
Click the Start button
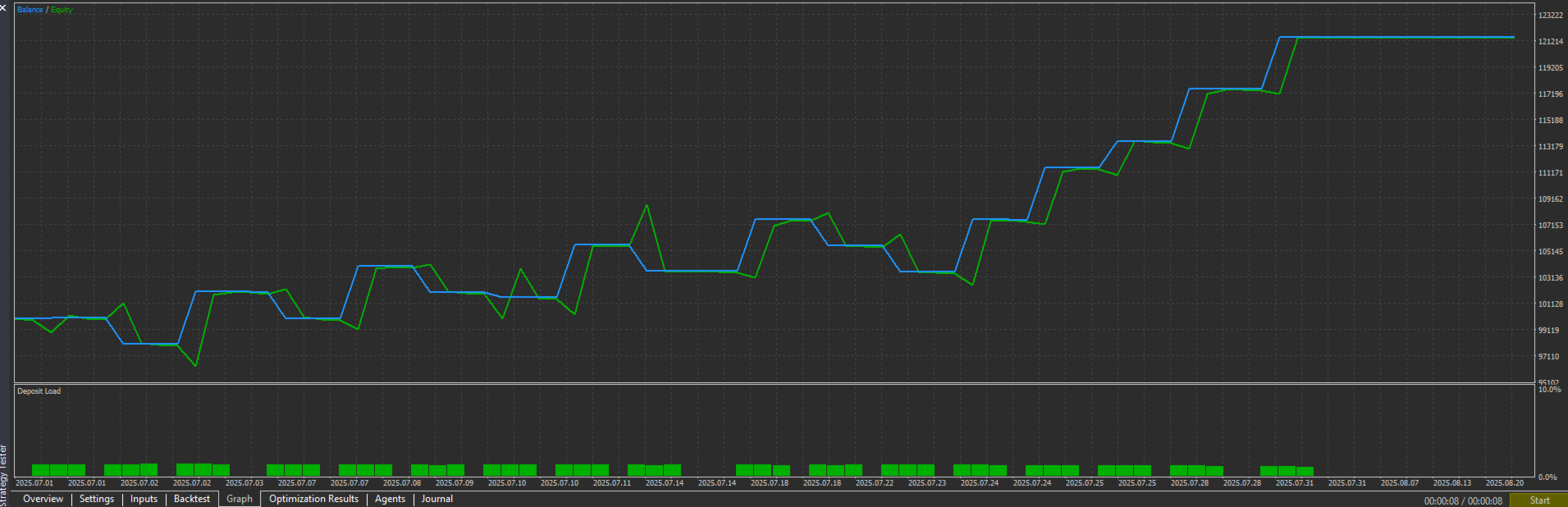[1539, 500]
